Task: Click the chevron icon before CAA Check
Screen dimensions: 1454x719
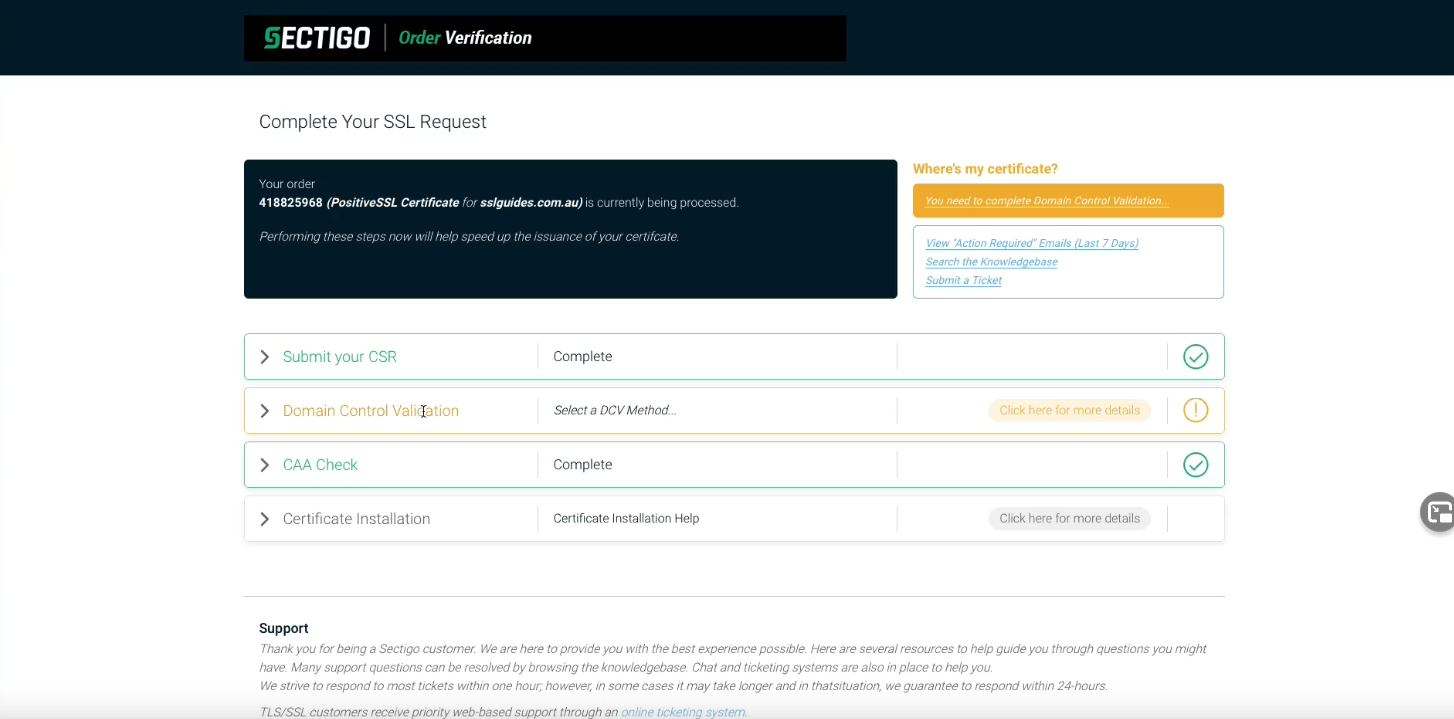Action: click(x=263, y=464)
